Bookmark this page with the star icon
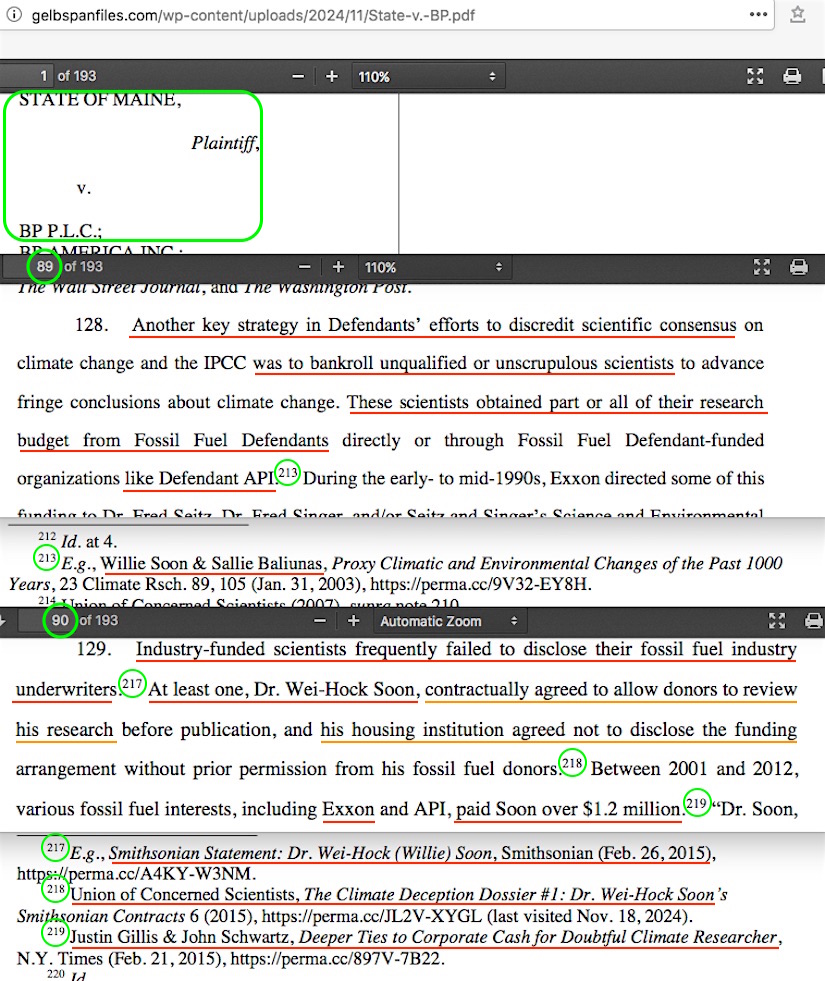 [x=798, y=14]
